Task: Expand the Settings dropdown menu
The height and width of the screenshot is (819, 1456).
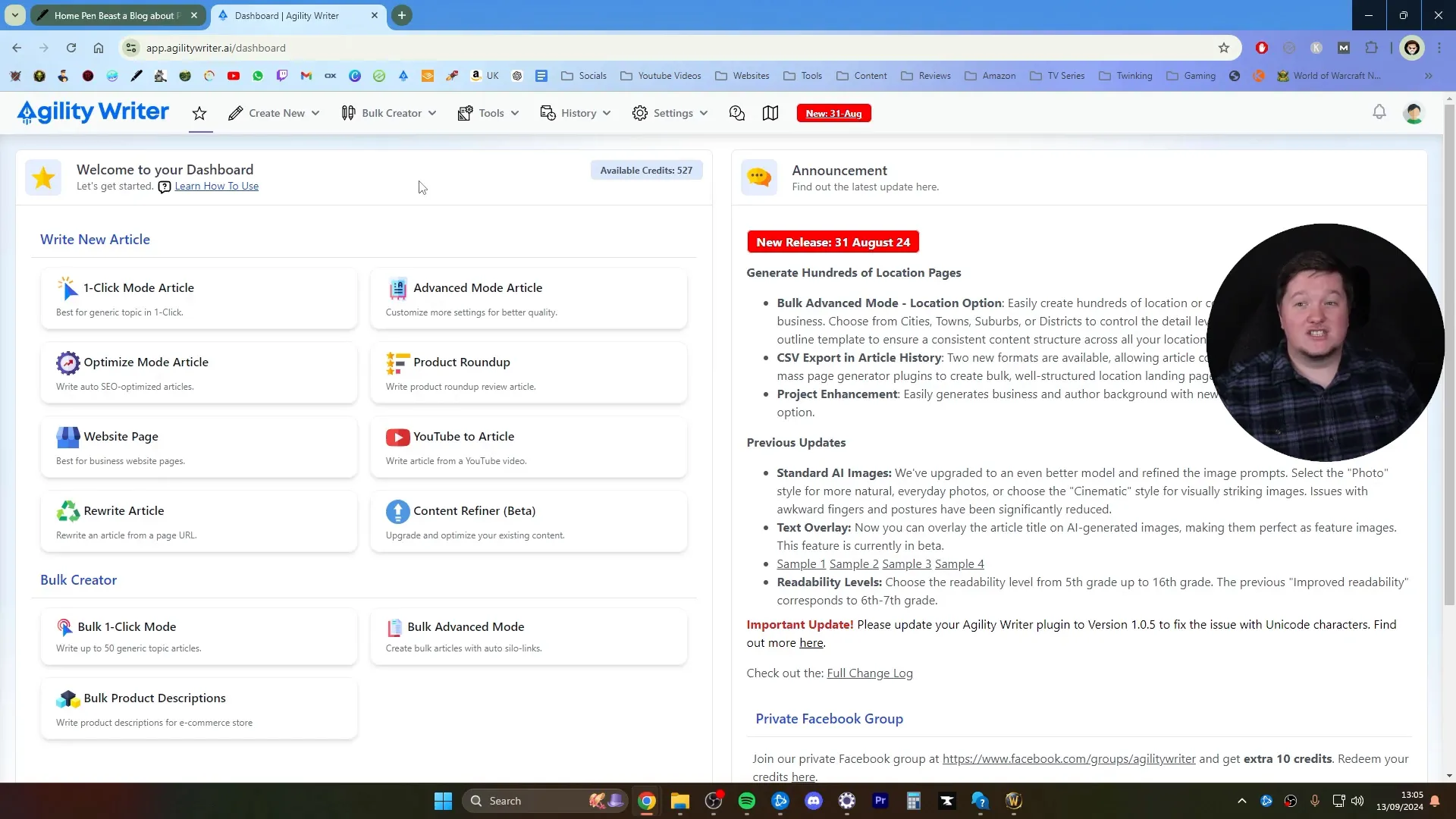Action: click(670, 113)
